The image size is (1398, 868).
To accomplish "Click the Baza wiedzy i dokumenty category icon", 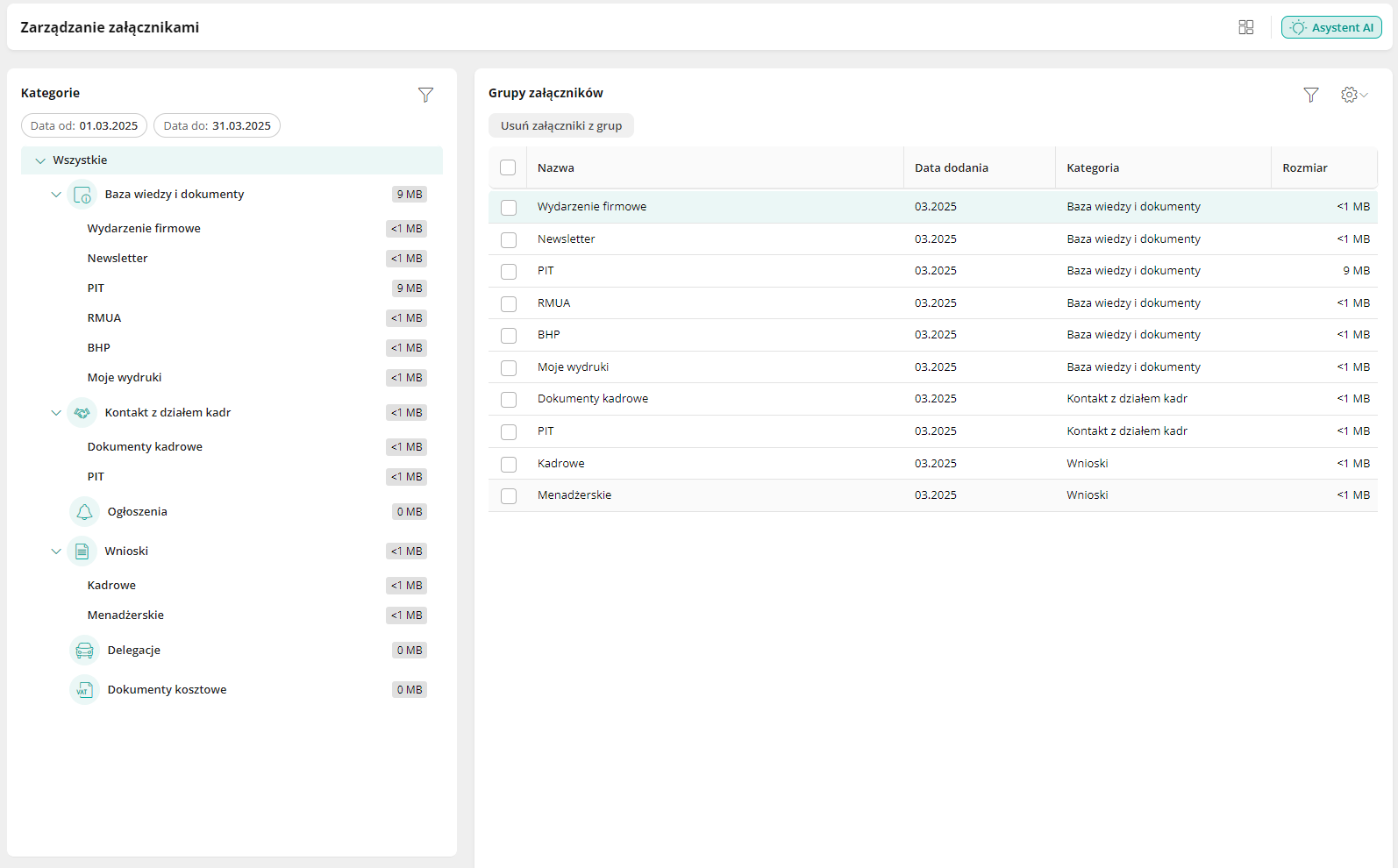I will (x=82, y=195).
